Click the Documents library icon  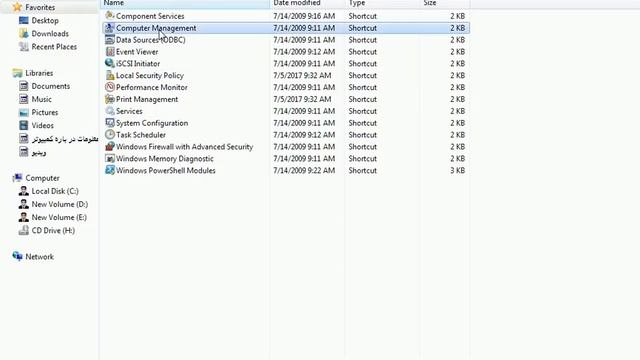(x=24, y=86)
